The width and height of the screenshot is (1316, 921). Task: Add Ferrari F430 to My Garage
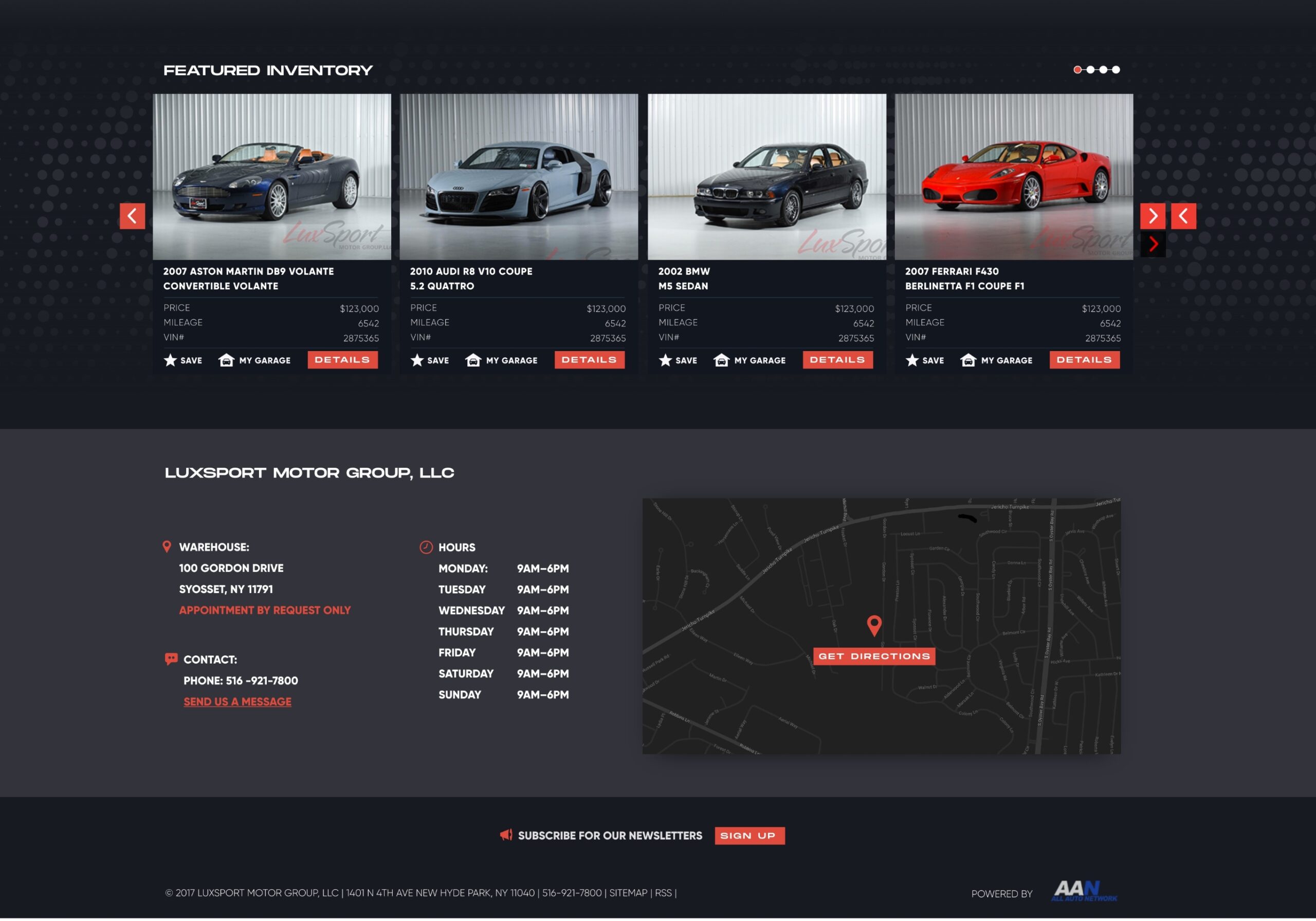[997, 360]
